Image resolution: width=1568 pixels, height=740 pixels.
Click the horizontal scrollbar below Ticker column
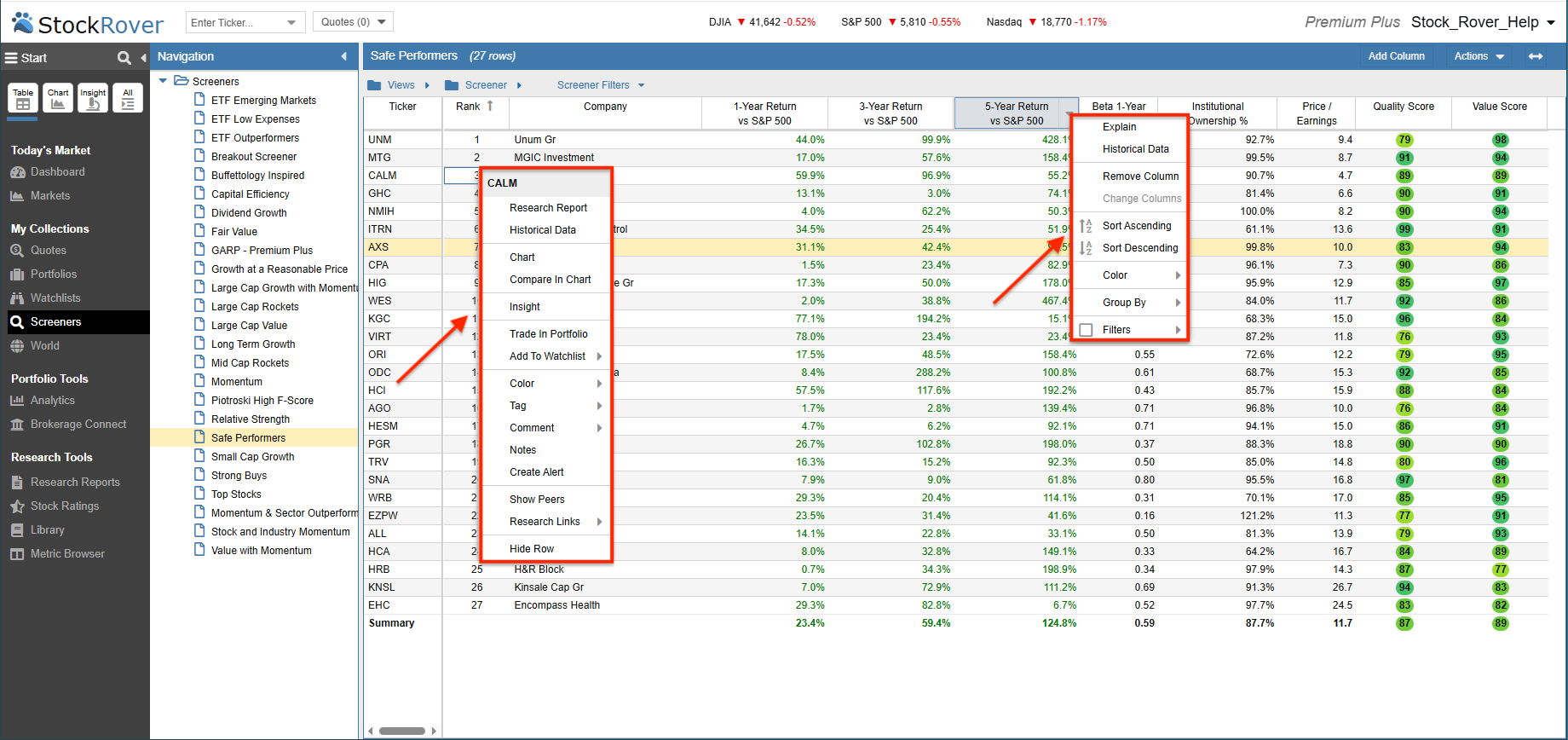401,731
